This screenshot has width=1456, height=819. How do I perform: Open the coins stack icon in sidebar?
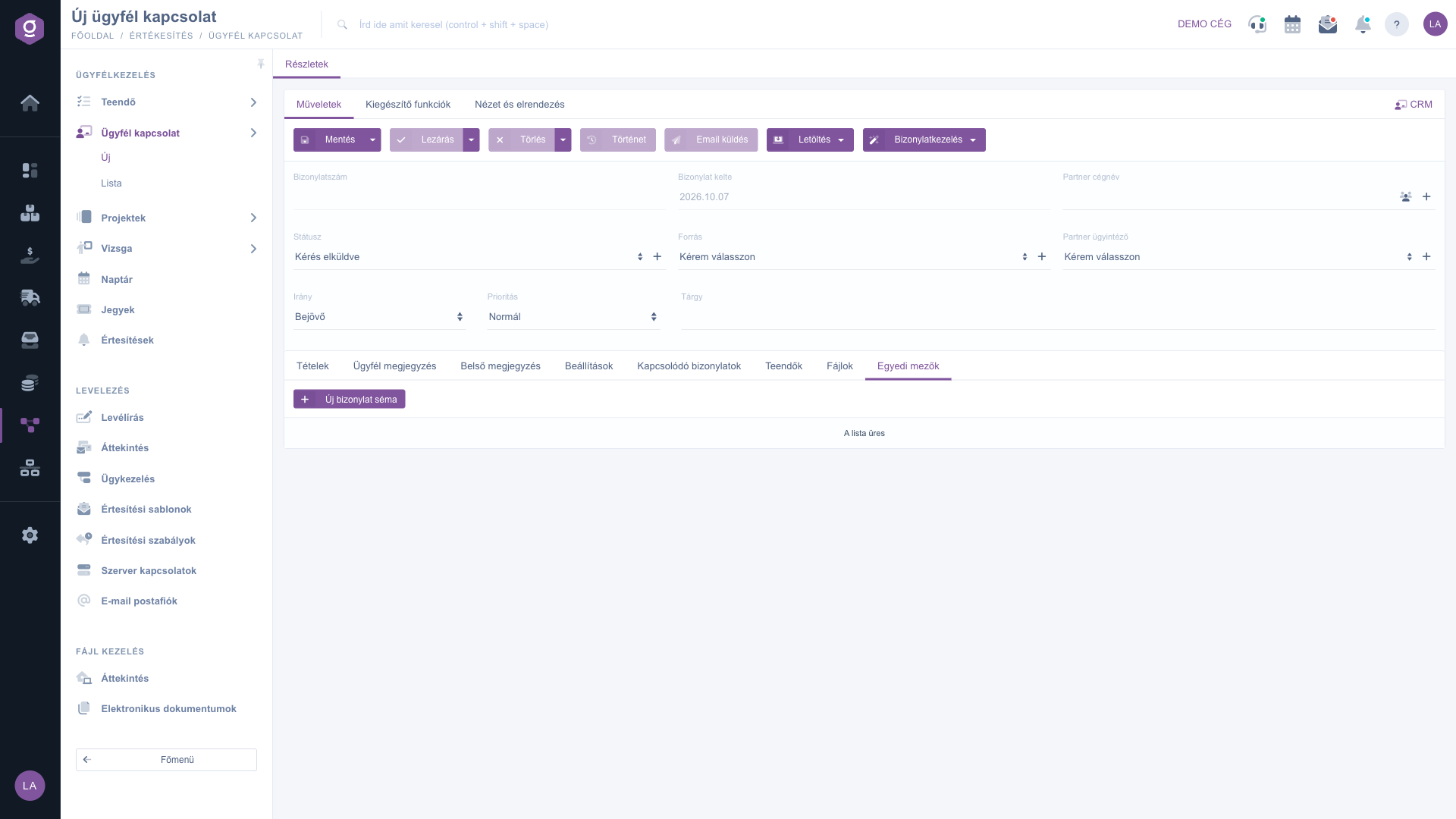(x=30, y=383)
